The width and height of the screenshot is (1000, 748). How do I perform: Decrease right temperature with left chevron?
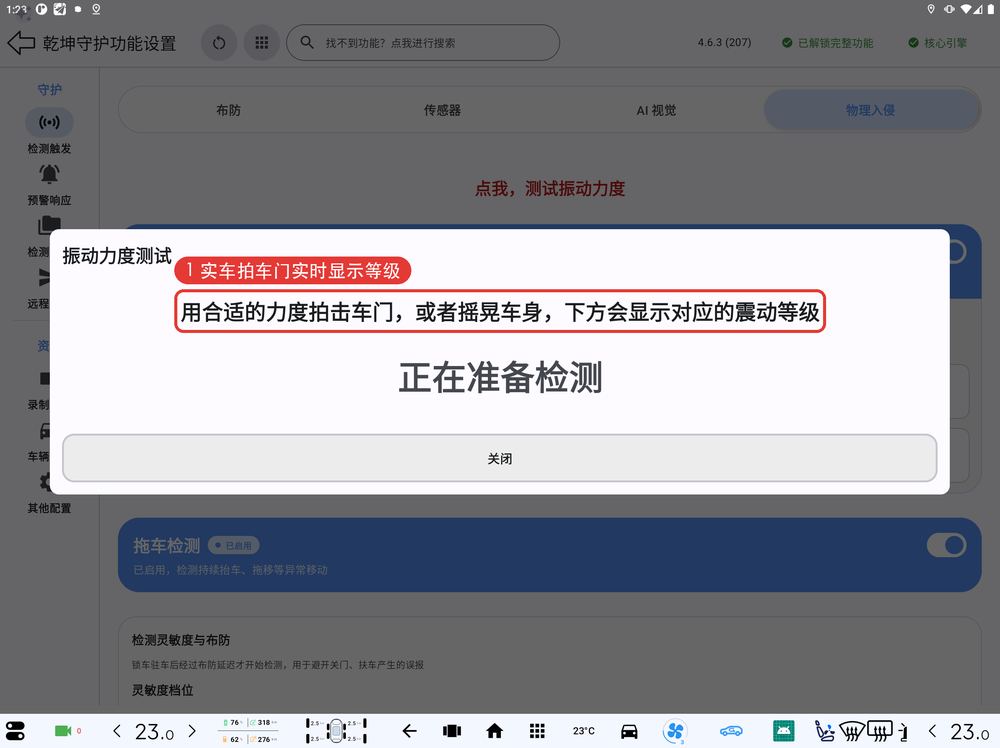(932, 731)
